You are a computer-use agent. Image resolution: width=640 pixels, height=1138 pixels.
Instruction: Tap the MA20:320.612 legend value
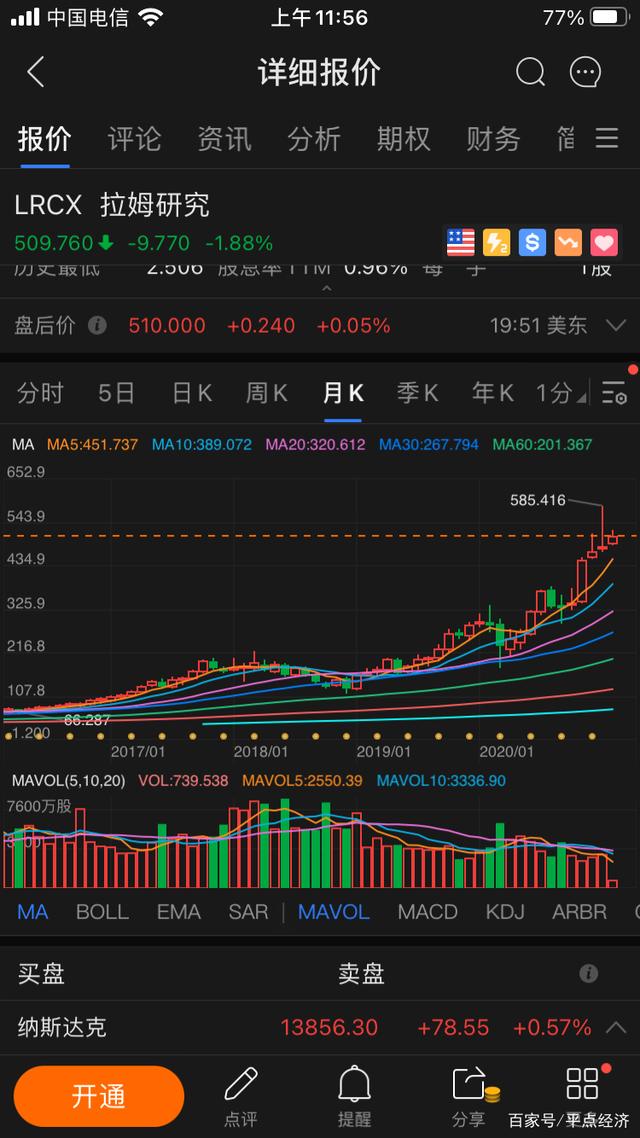(x=316, y=444)
